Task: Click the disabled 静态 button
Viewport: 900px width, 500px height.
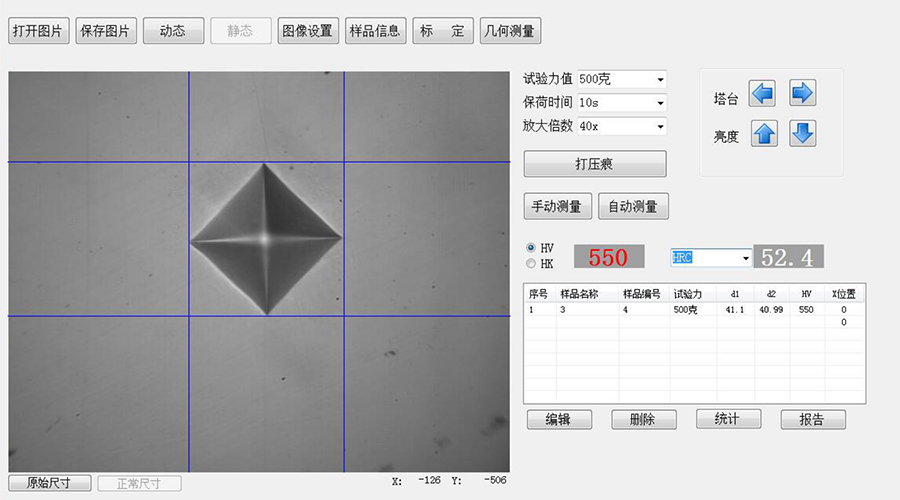Action: coord(240,30)
